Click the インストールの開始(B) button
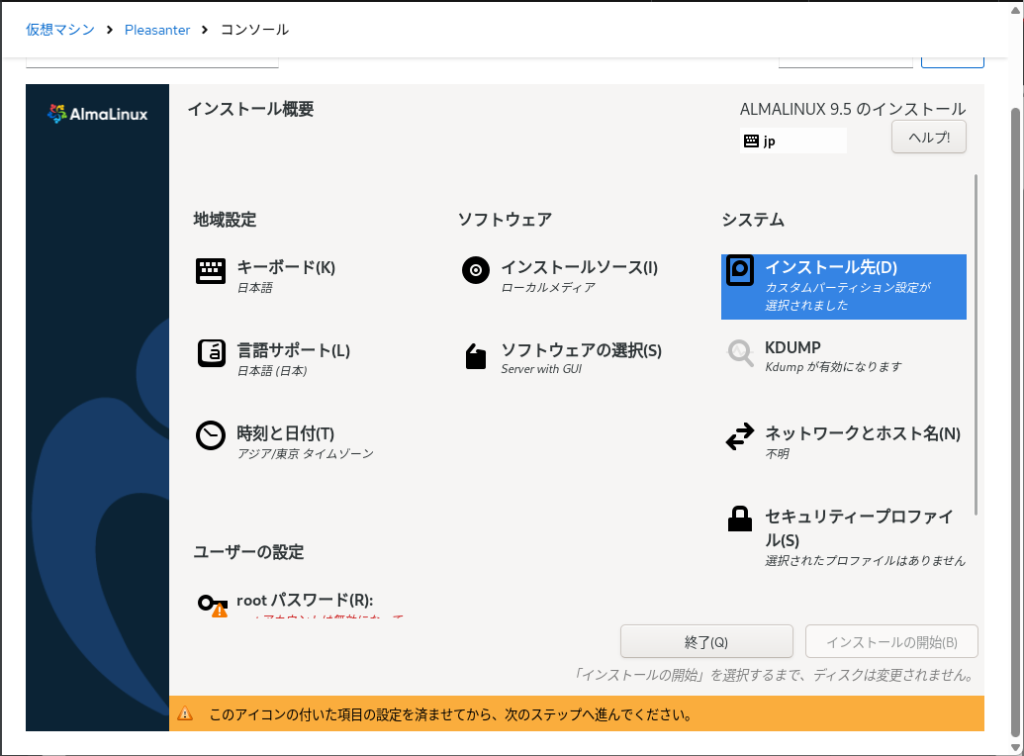The height and width of the screenshot is (756, 1024). 892,642
